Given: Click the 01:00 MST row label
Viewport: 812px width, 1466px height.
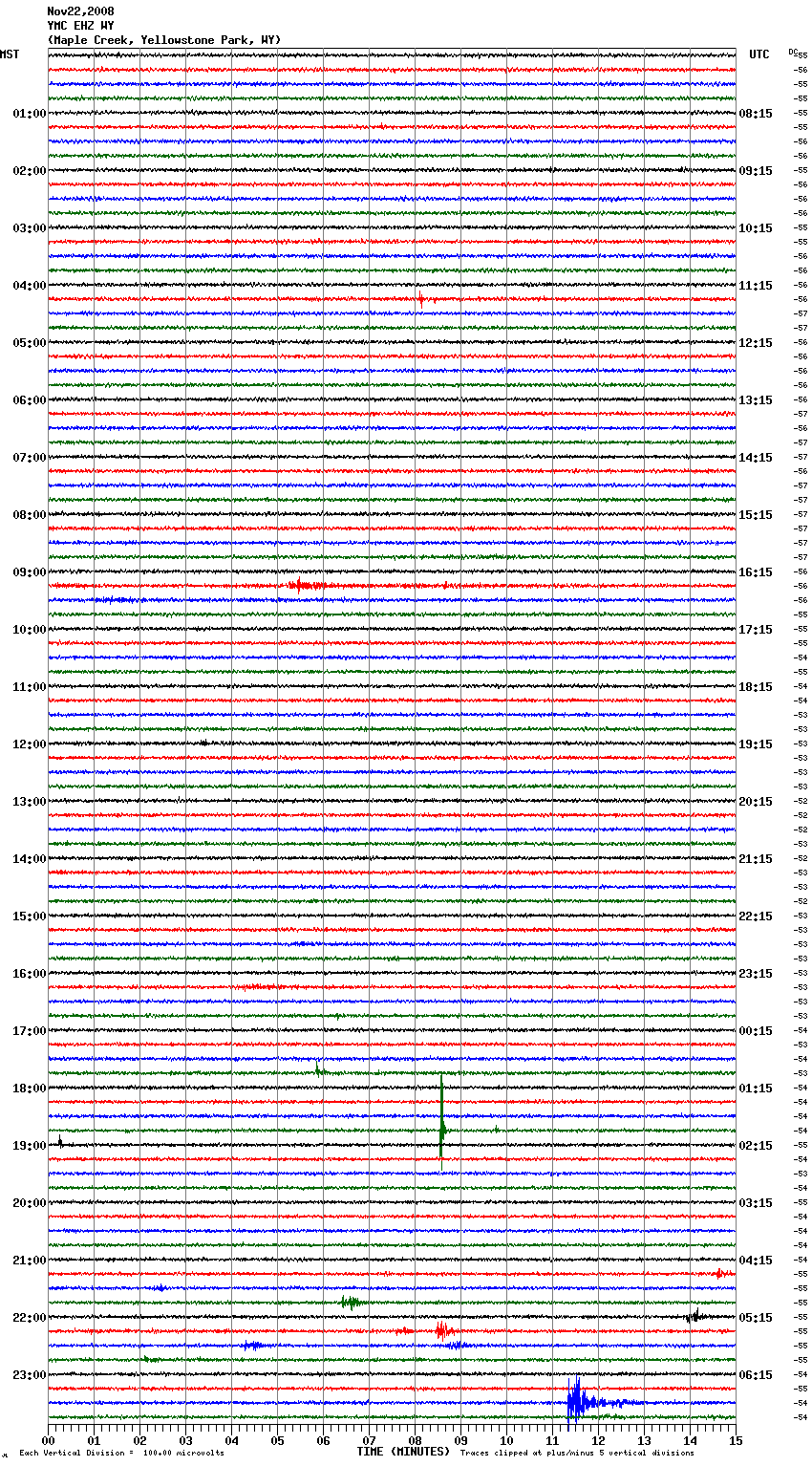Looking at the screenshot, I should tap(29, 114).
